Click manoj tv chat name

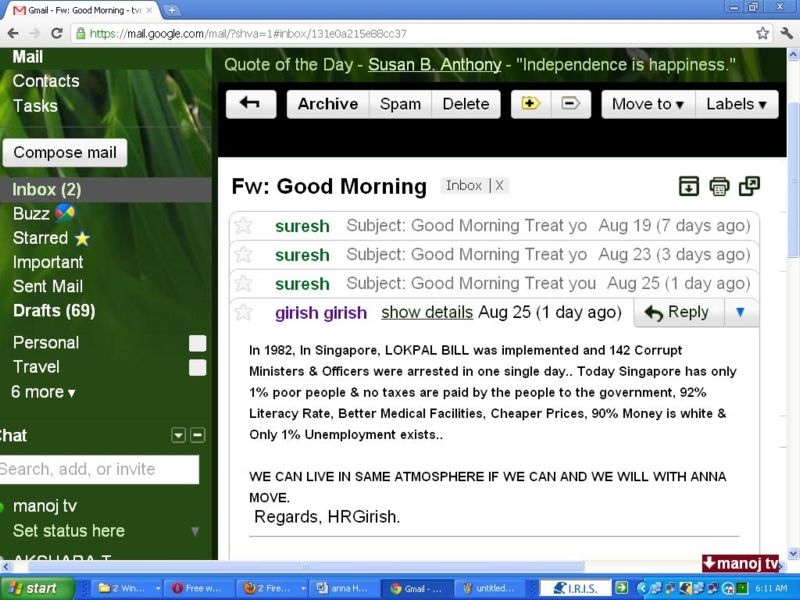coord(45,506)
